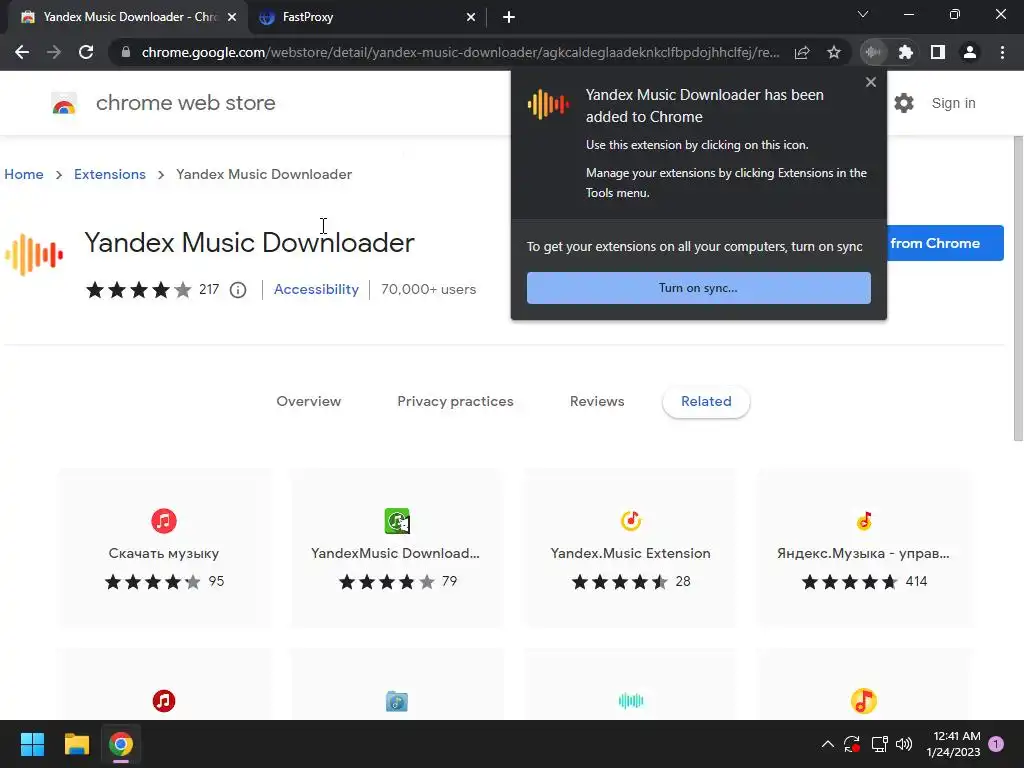This screenshot has width=1024, height=768.
Task: Click the yellow circle music note icon
Action: coord(863,701)
